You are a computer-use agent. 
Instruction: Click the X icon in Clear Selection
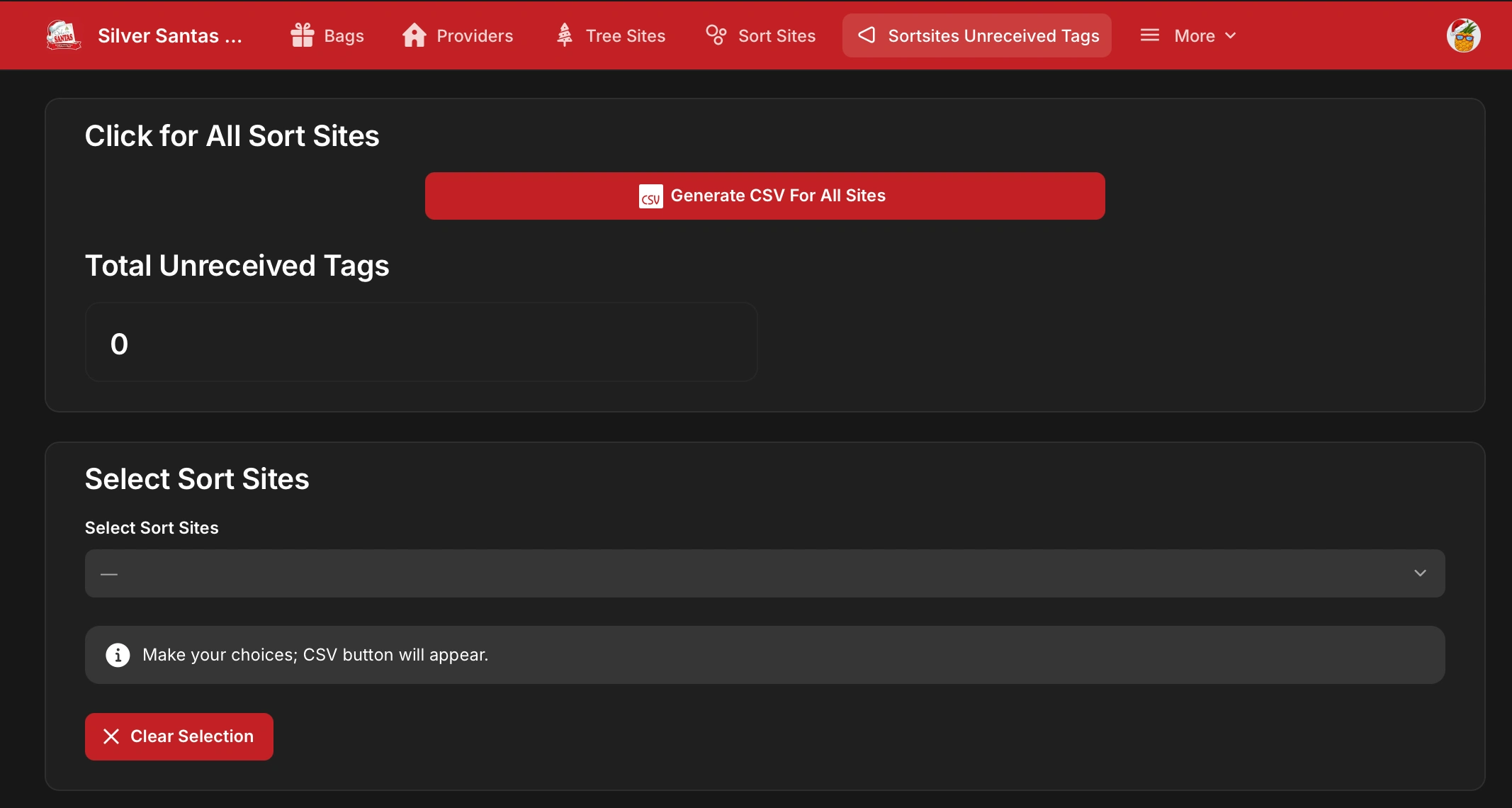(x=111, y=736)
